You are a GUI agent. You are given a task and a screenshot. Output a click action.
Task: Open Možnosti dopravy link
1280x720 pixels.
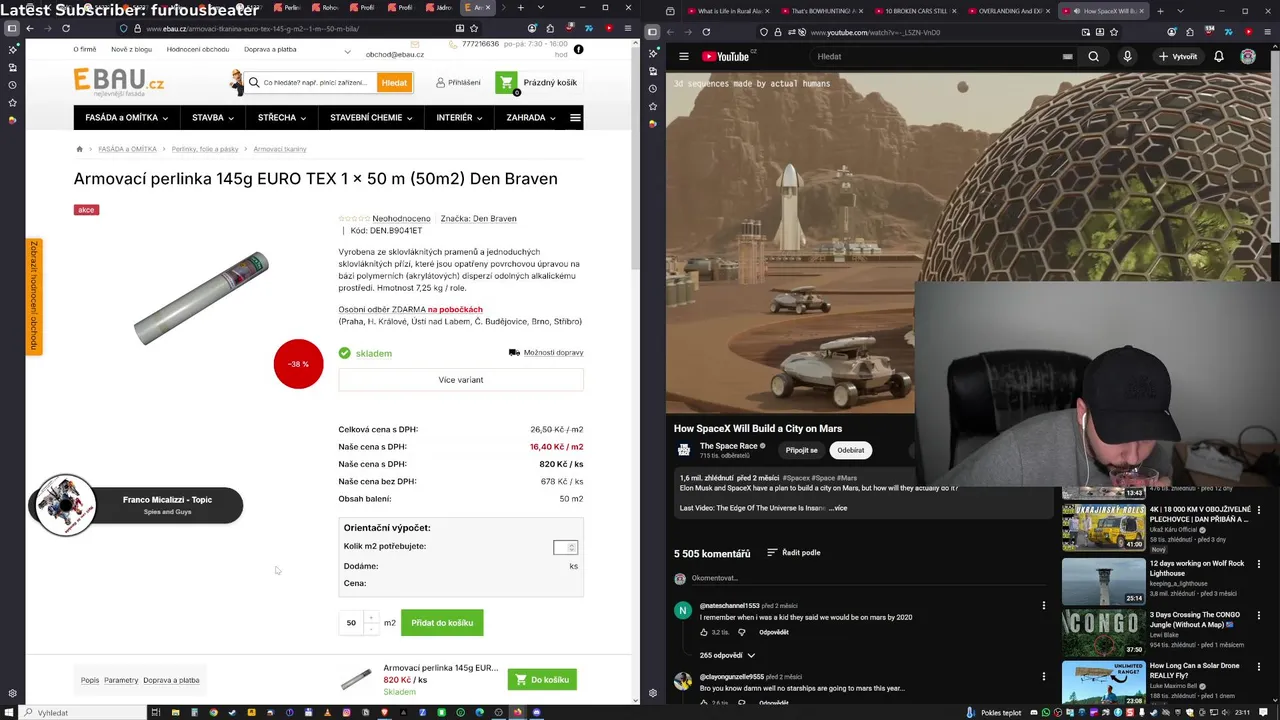pyautogui.click(x=546, y=352)
